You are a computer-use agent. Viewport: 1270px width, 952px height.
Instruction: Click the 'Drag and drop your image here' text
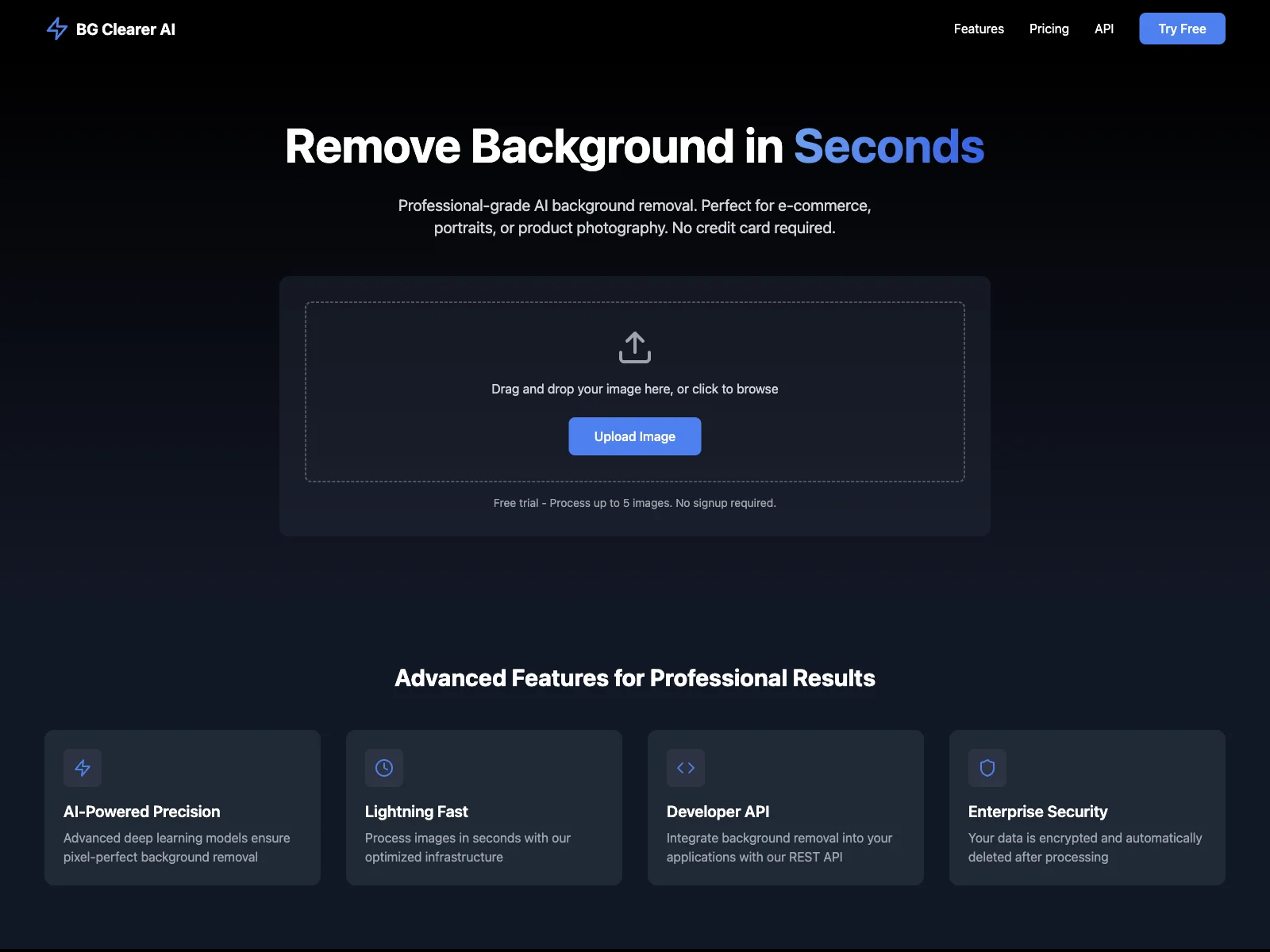point(635,389)
